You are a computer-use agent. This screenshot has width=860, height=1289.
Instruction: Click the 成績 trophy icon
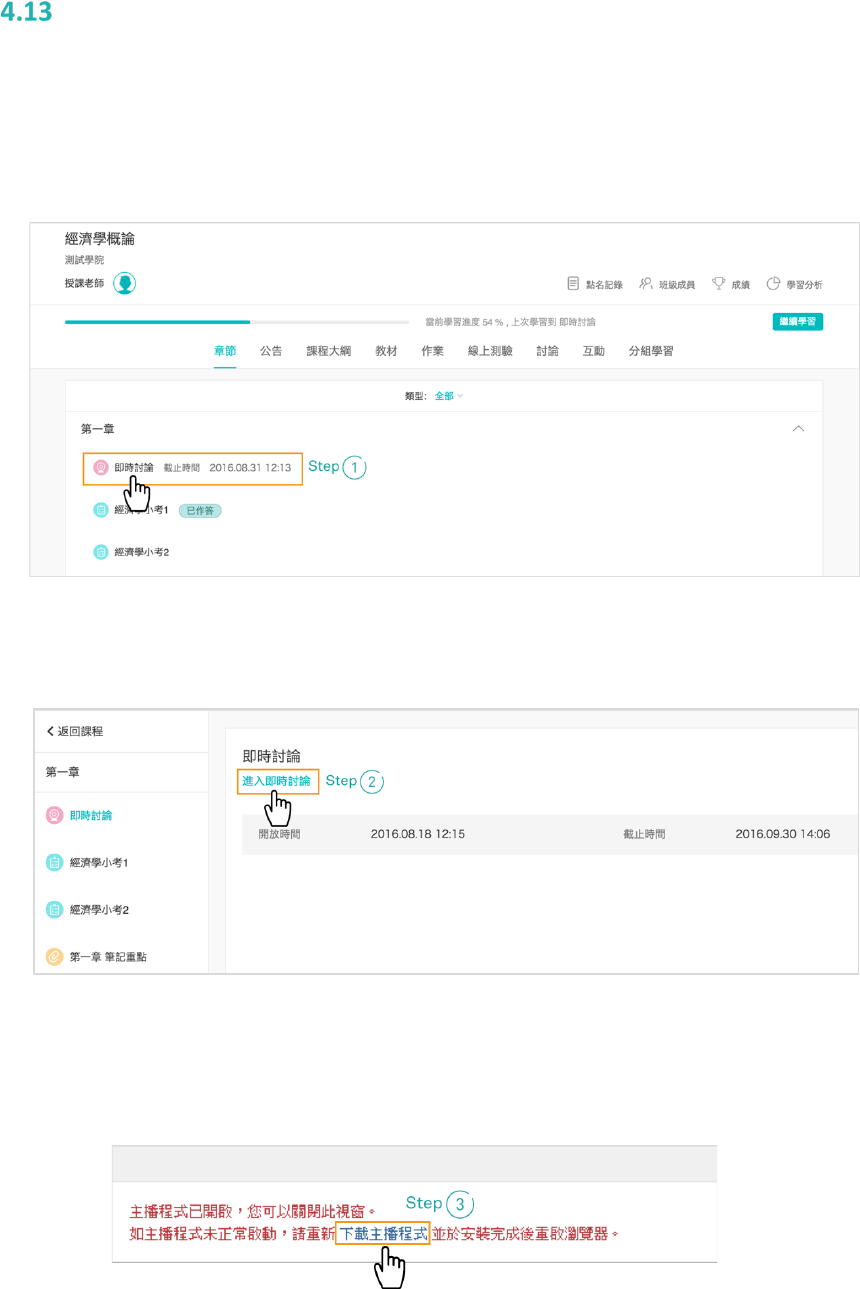[718, 284]
